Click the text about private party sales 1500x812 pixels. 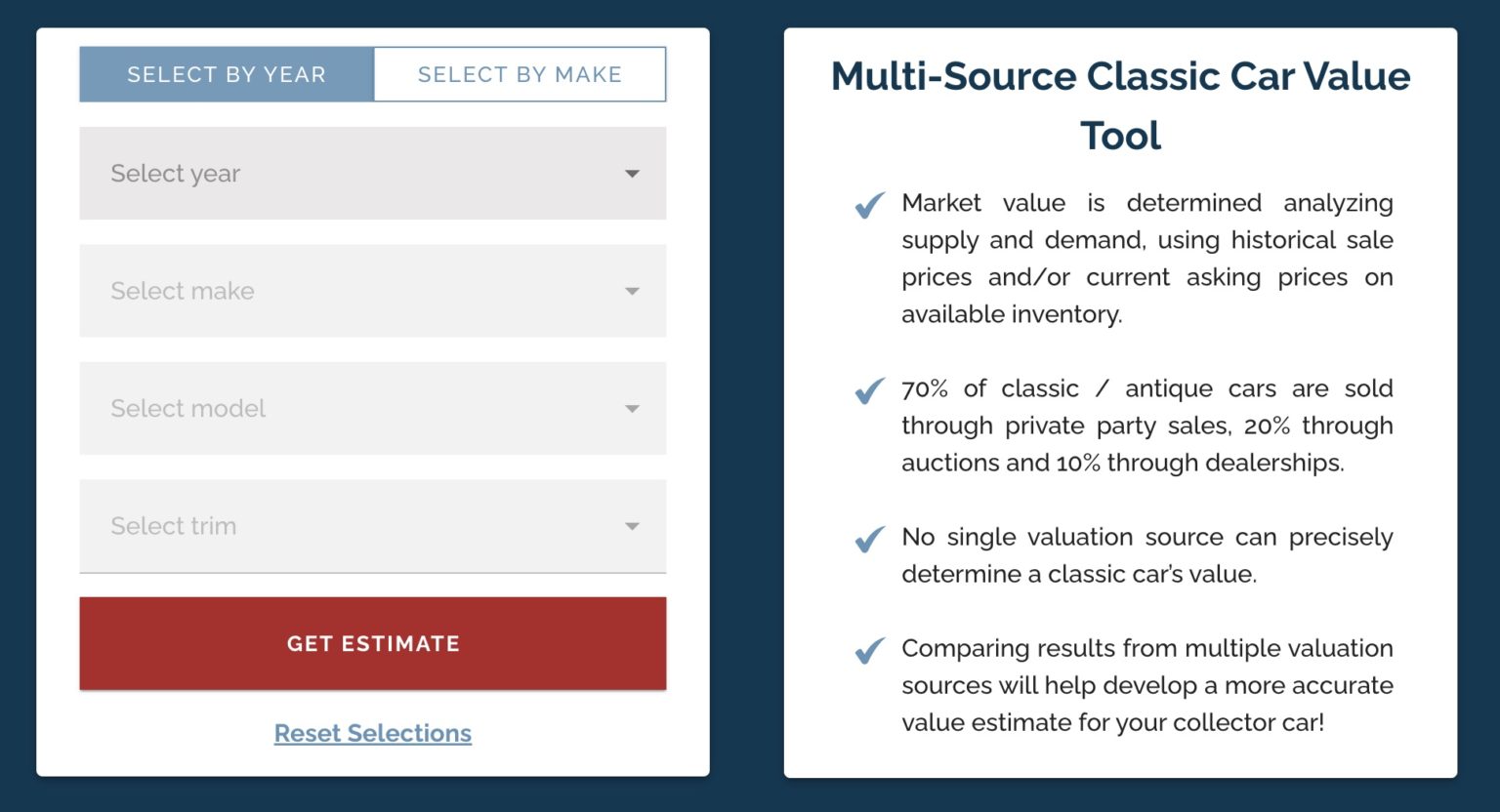pyautogui.click(x=1147, y=426)
